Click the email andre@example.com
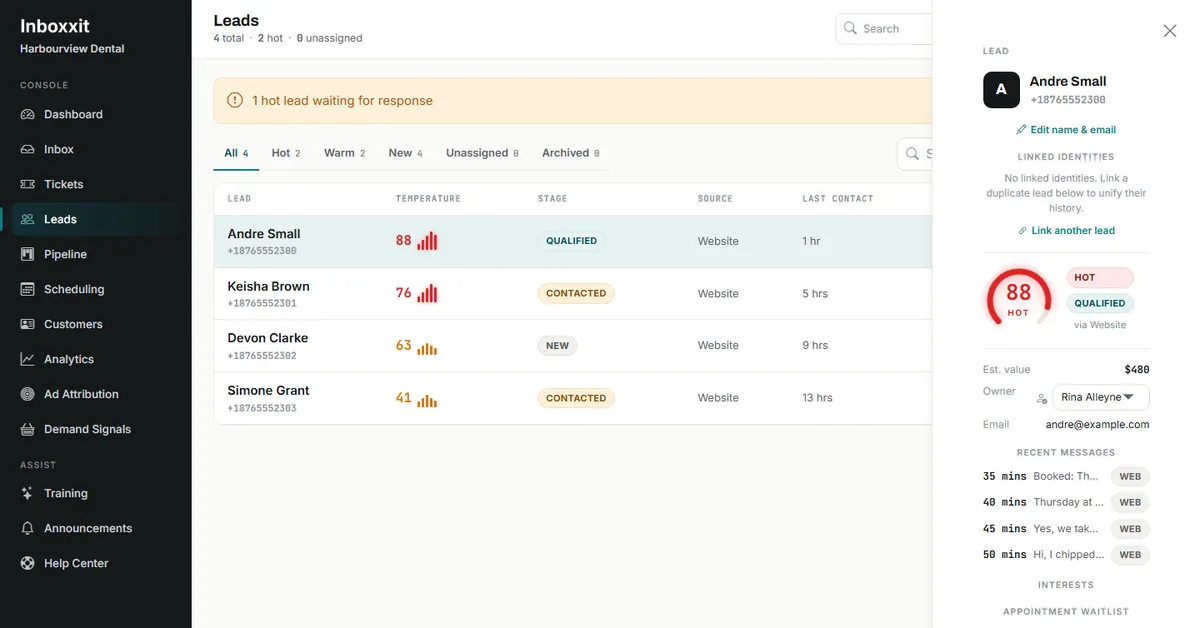The width and height of the screenshot is (1200, 628). 1096,424
